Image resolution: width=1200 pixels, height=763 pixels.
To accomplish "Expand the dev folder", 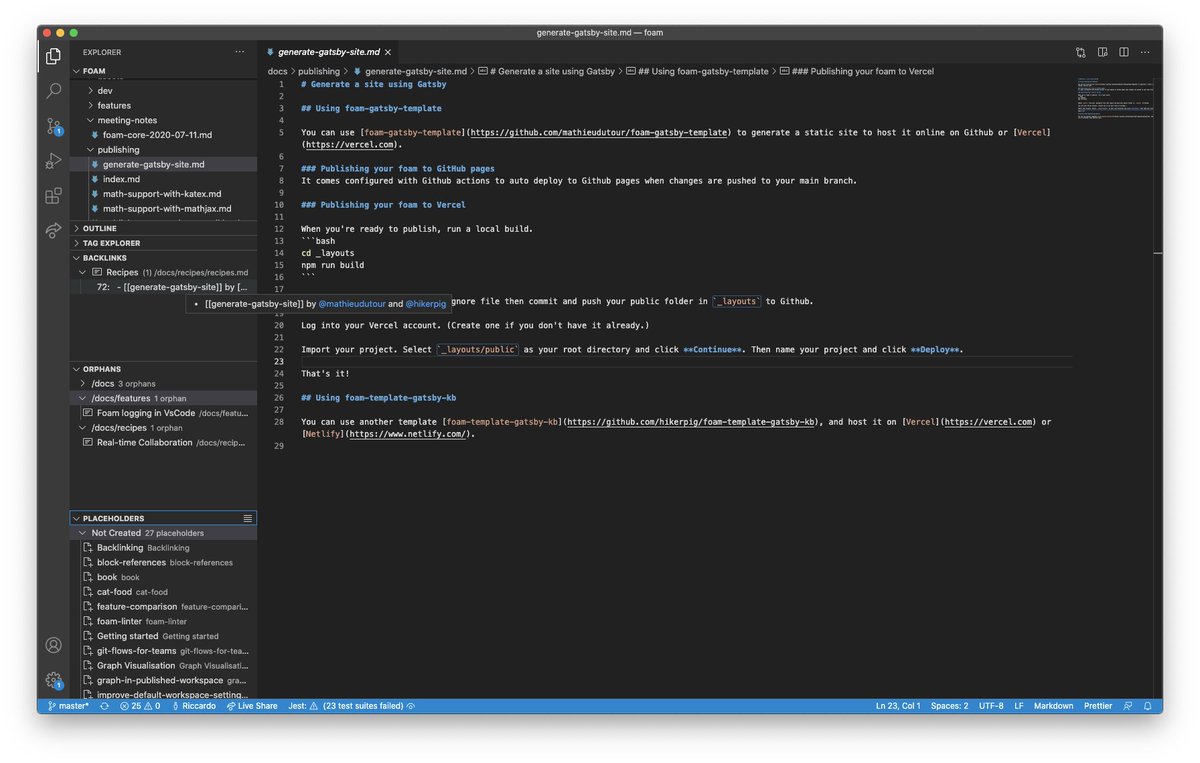I will tap(163, 91).
